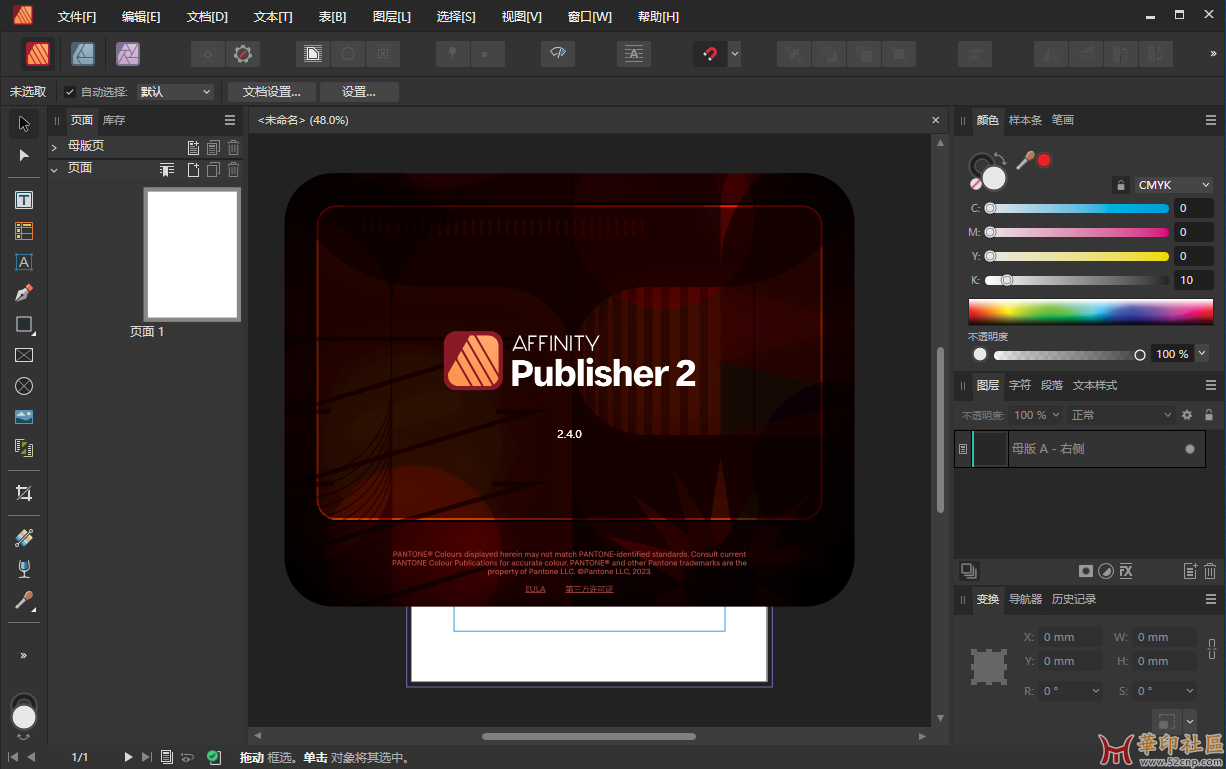Open the Preflight icon in the toolbar

[x=558, y=54]
